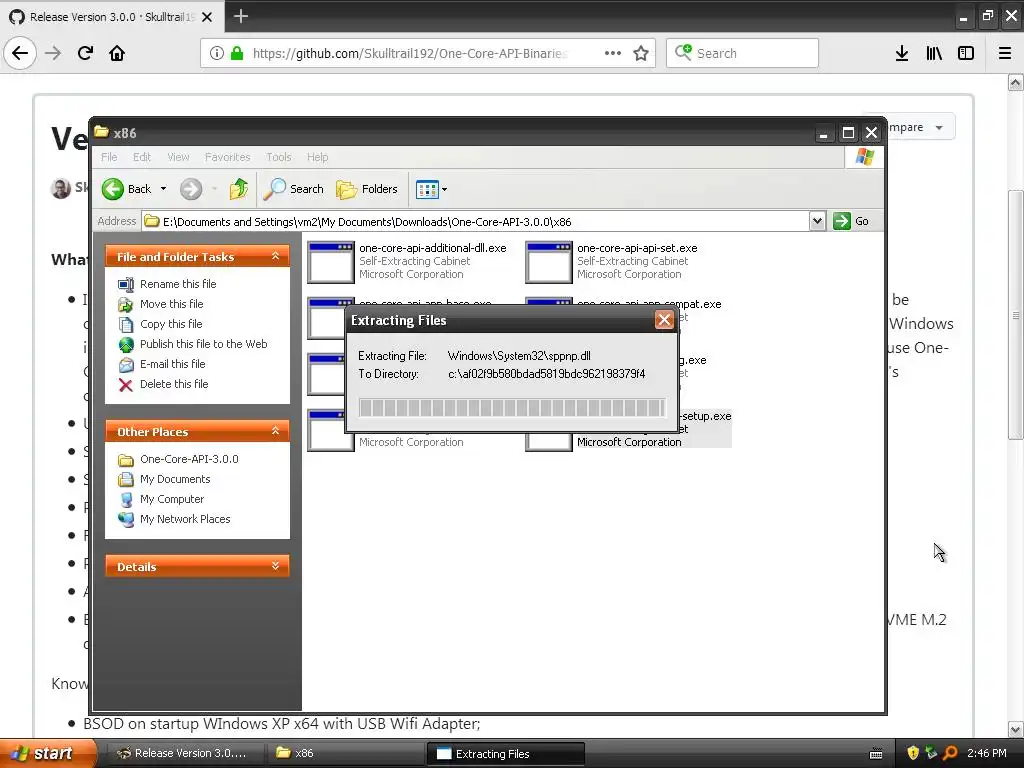
Task: Click the on-screen keyboard tray icon
Action: (876, 754)
